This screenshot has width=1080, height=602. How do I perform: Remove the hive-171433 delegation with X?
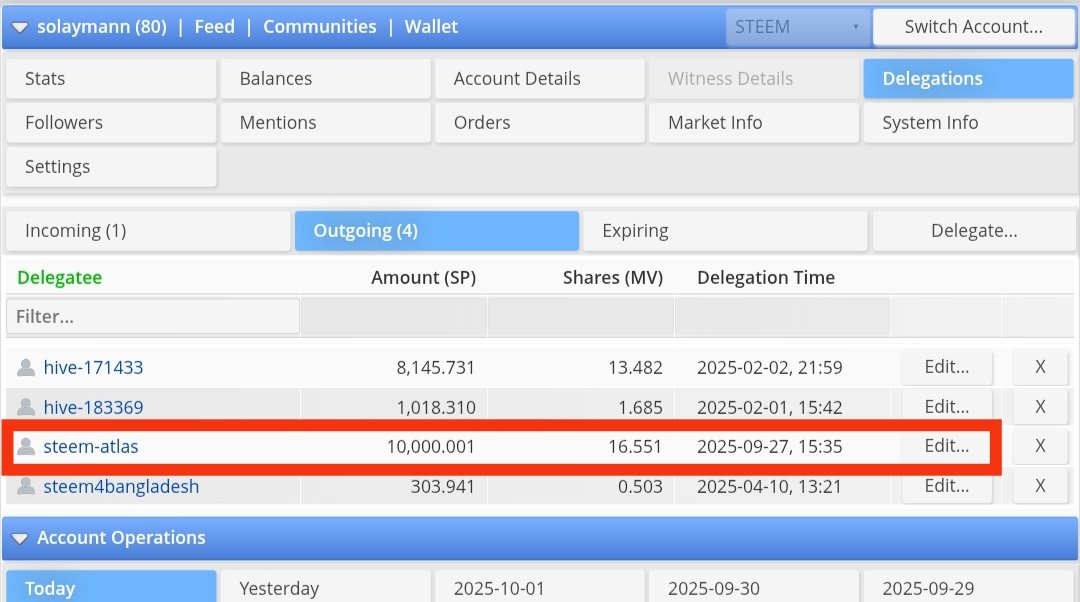pyautogui.click(x=1040, y=367)
